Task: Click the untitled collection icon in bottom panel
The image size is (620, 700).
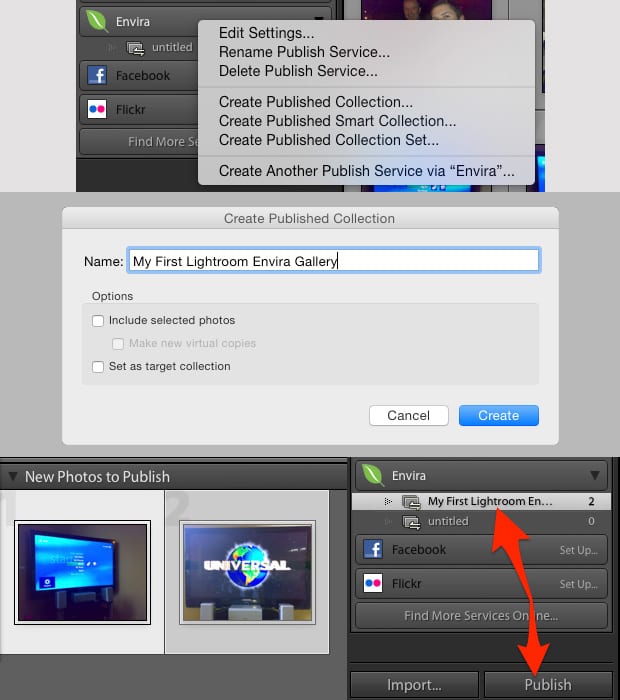Action: (x=411, y=522)
